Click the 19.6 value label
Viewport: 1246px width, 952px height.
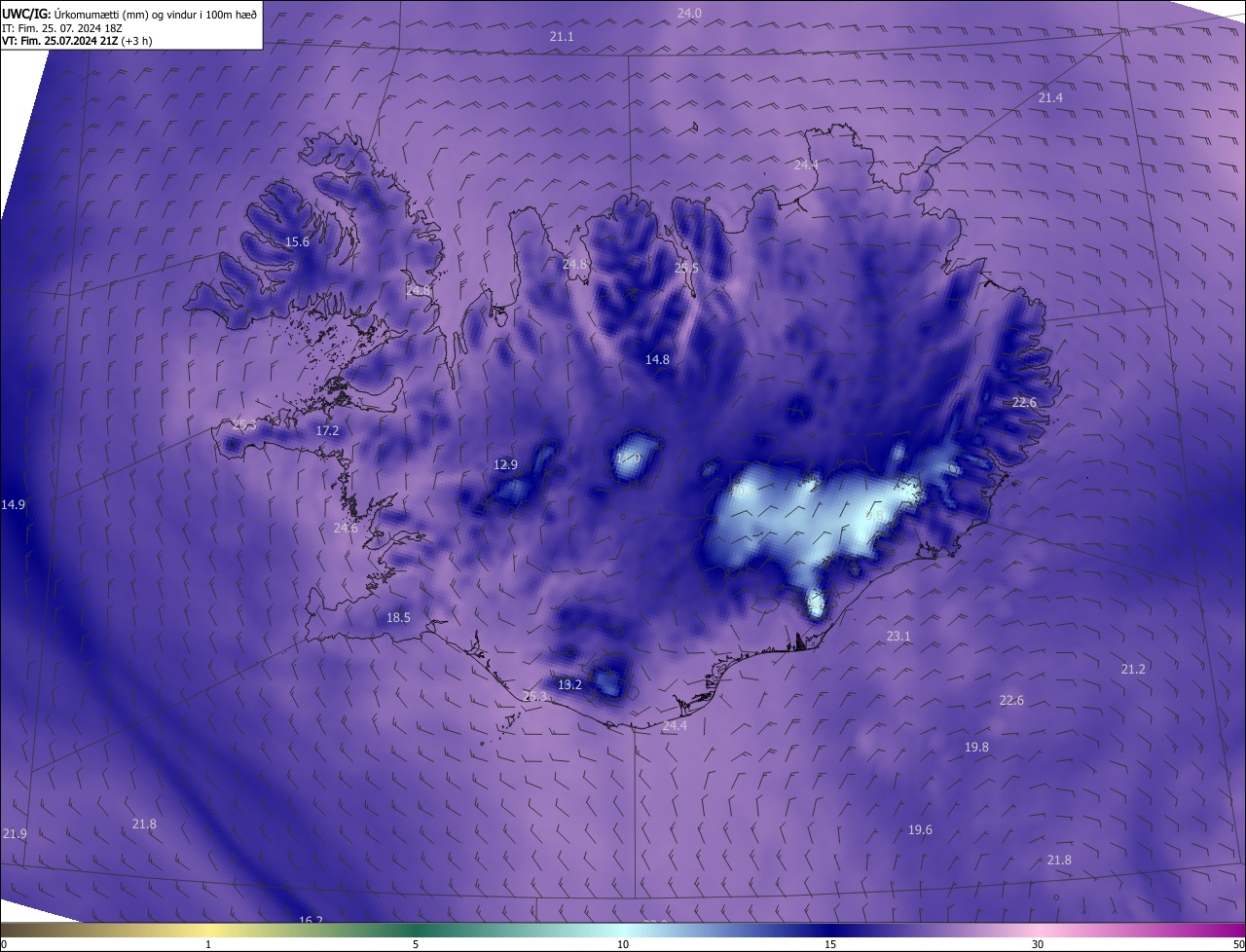pyautogui.click(x=920, y=829)
